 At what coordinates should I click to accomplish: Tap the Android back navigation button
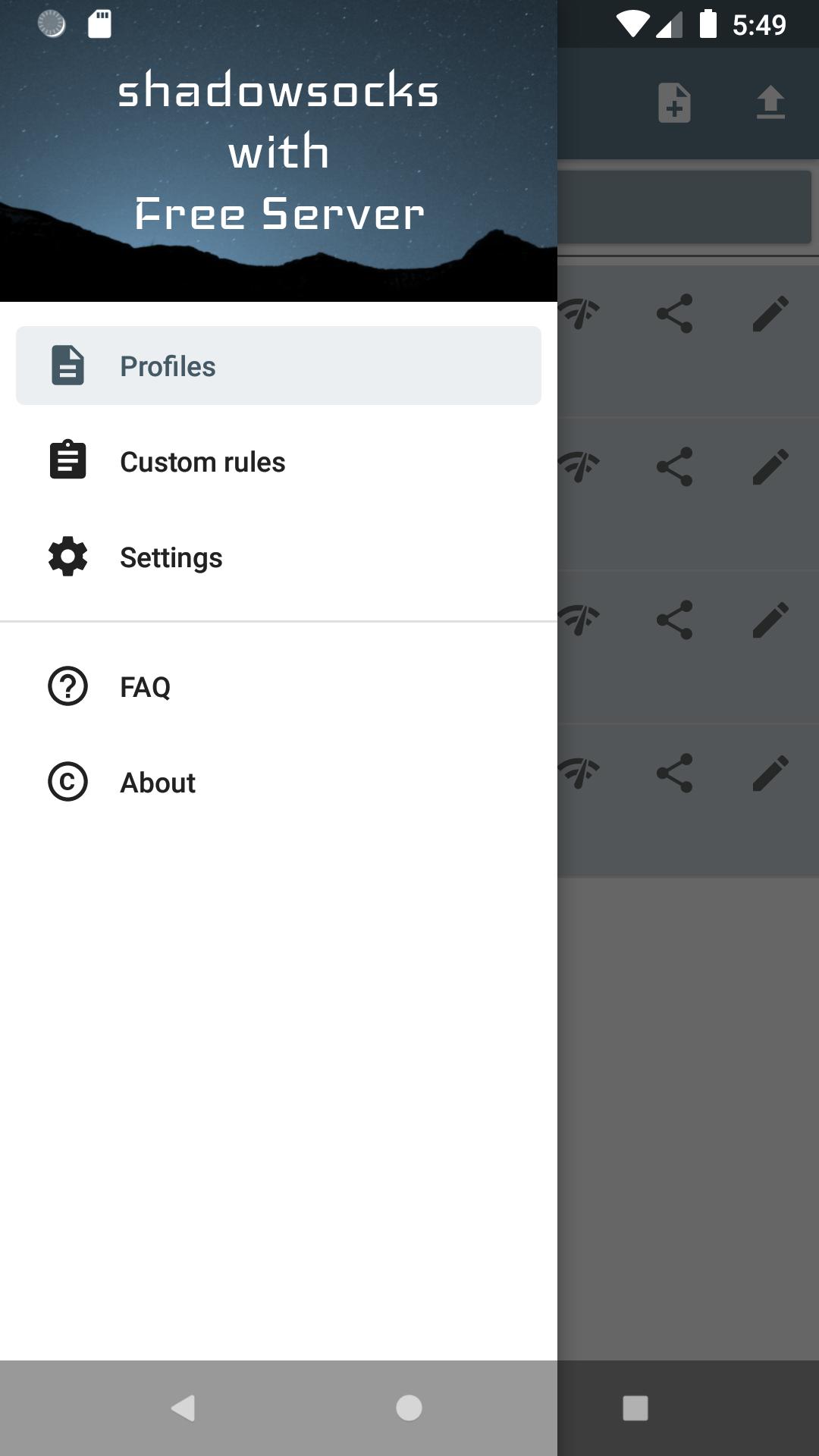[x=183, y=1408]
